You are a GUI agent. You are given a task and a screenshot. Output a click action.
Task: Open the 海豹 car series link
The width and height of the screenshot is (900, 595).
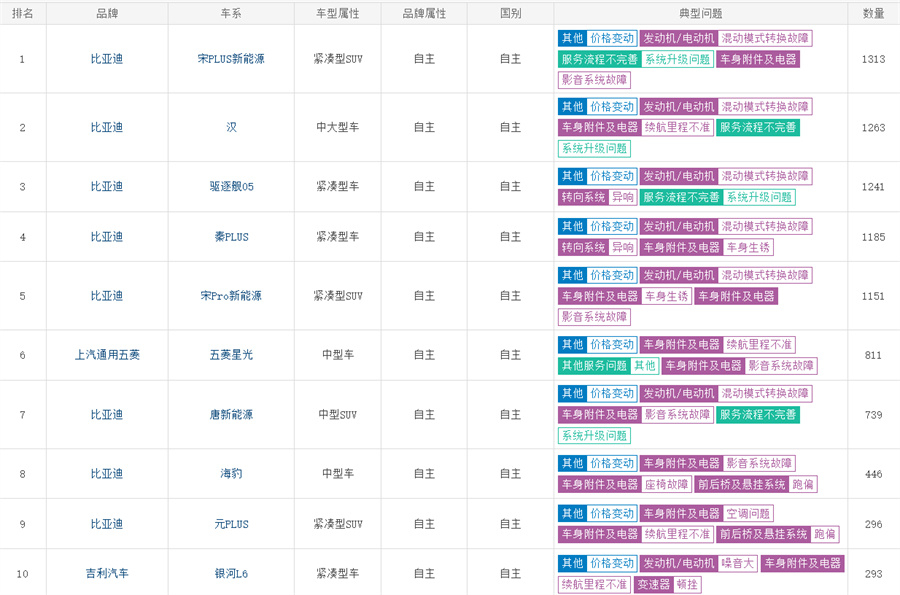coord(231,473)
